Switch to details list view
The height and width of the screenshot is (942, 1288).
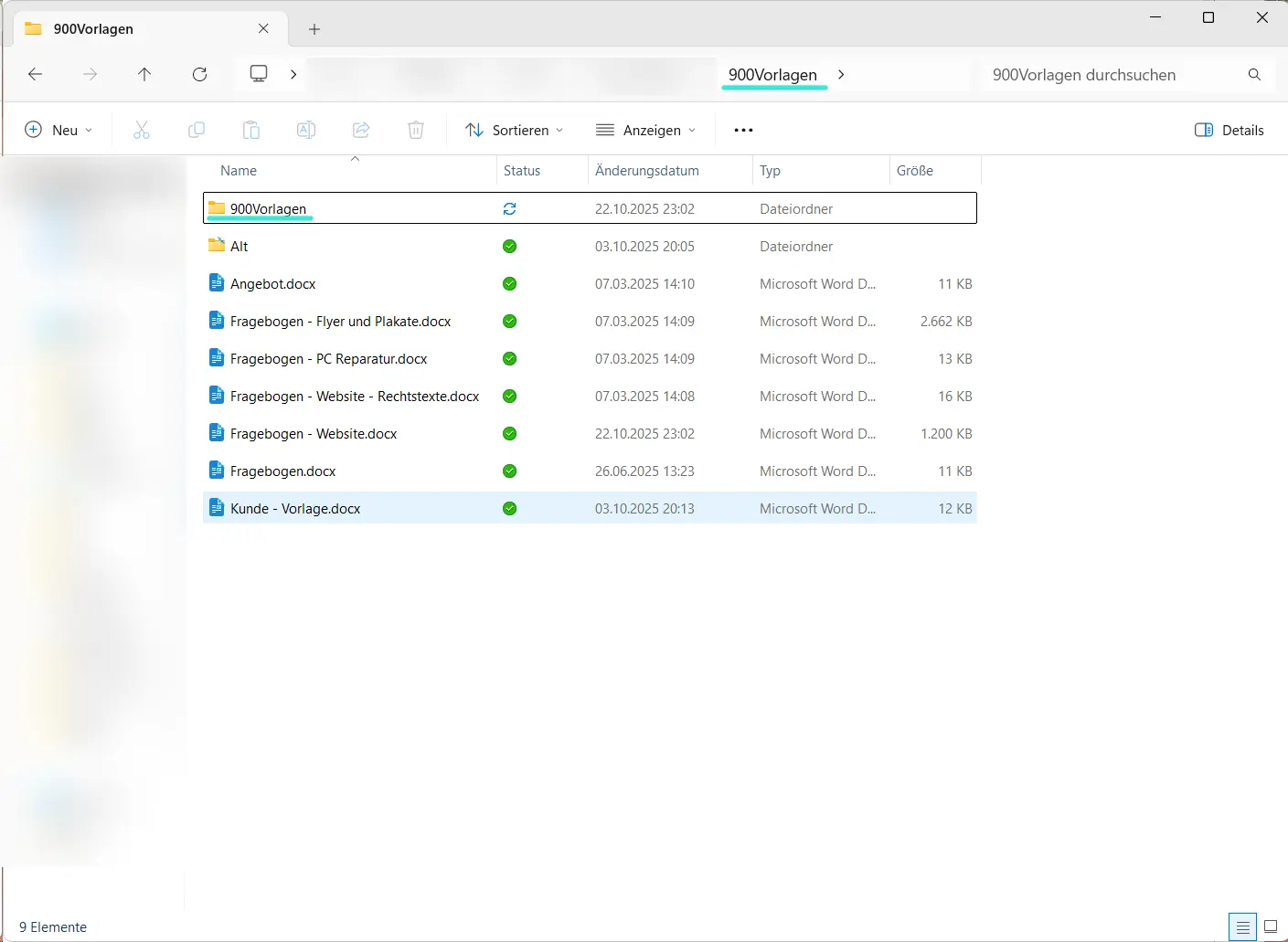(1242, 926)
